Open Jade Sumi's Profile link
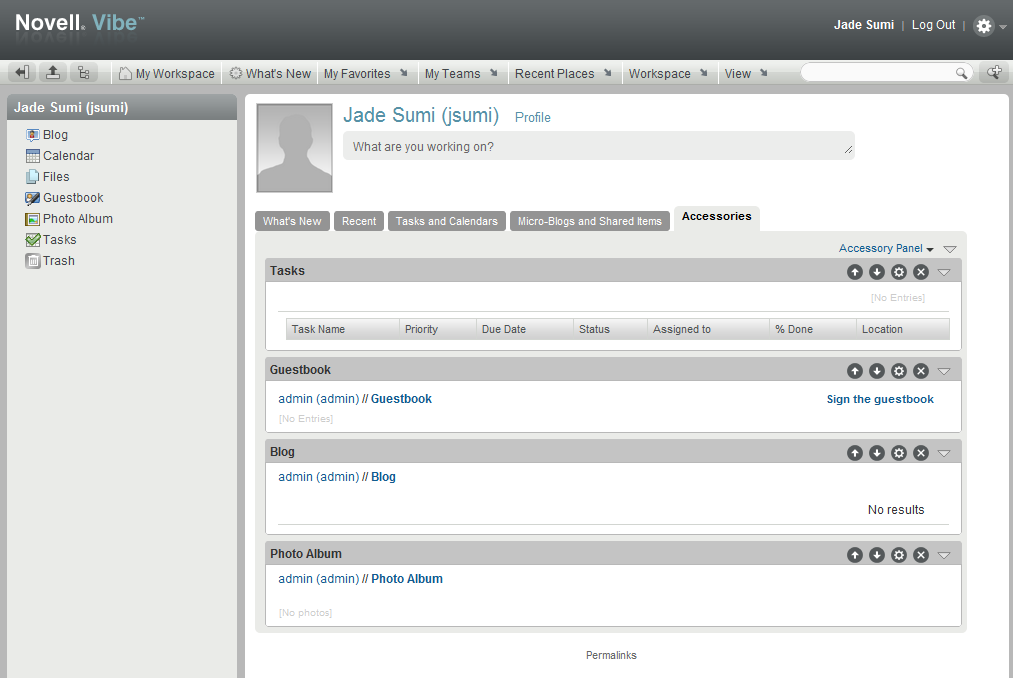Image resolution: width=1013 pixels, height=678 pixels. (532, 117)
